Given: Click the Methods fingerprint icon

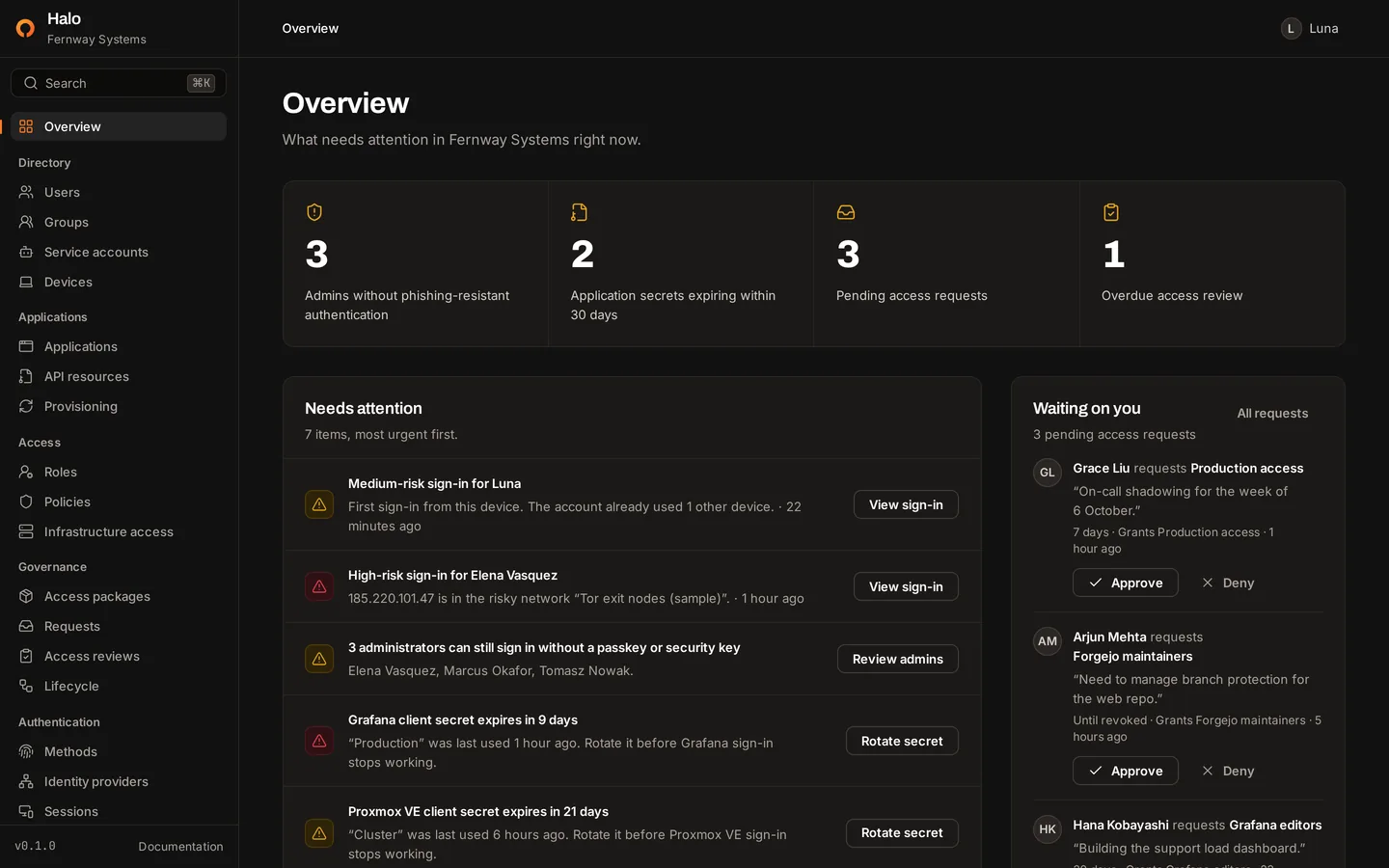Looking at the screenshot, I should 26,751.
